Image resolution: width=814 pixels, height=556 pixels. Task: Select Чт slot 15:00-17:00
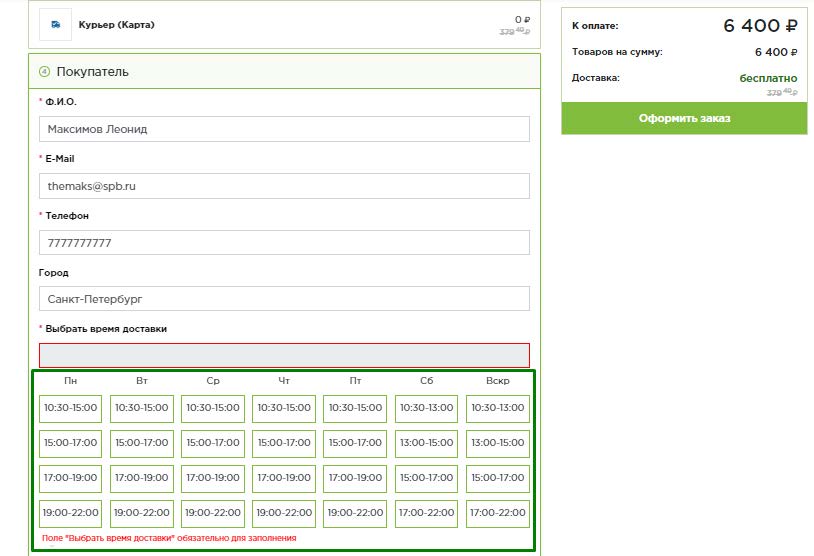[x=284, y=443]
